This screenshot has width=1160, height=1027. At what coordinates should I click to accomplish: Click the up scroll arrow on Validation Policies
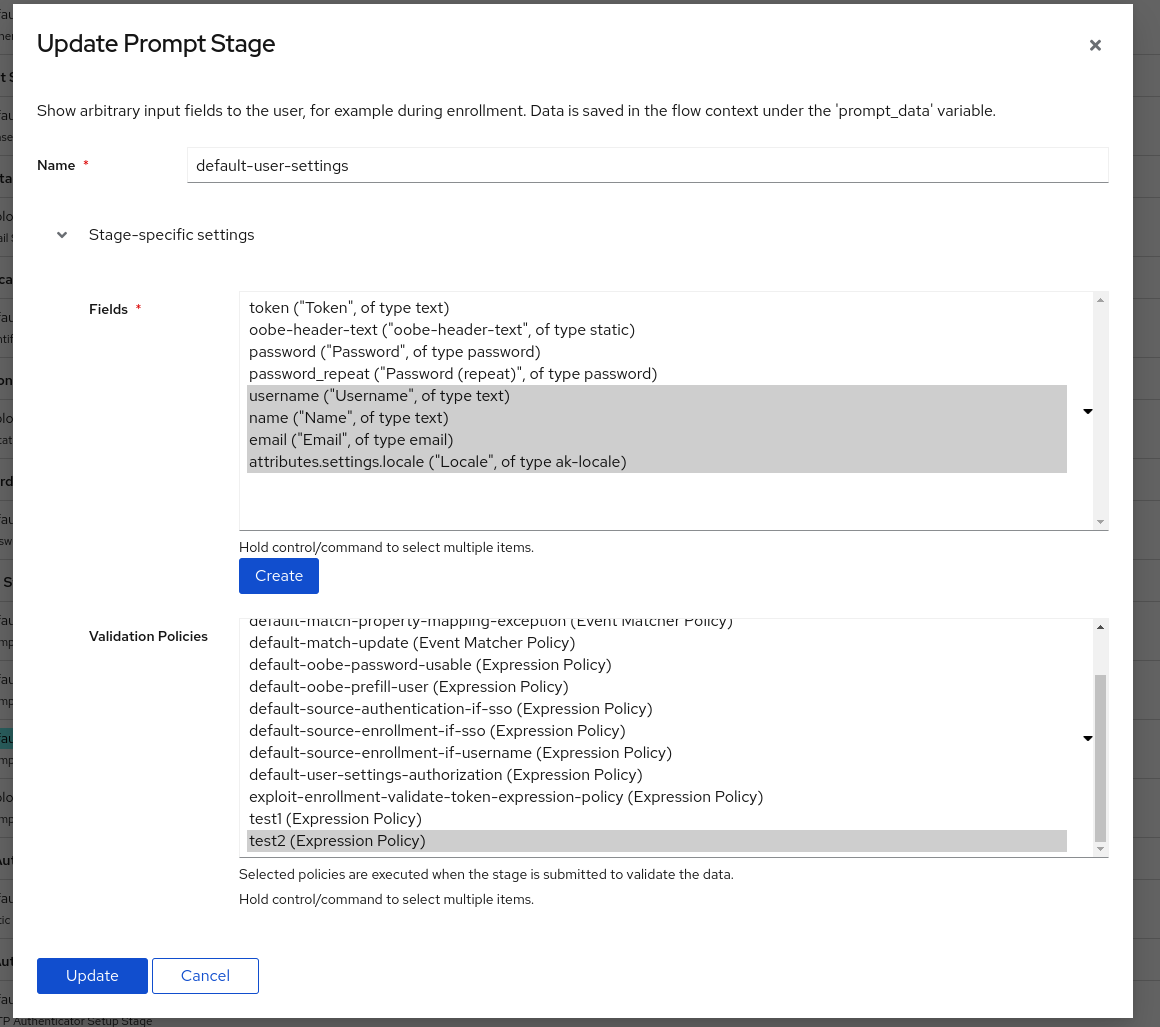tap(1100, 627)
